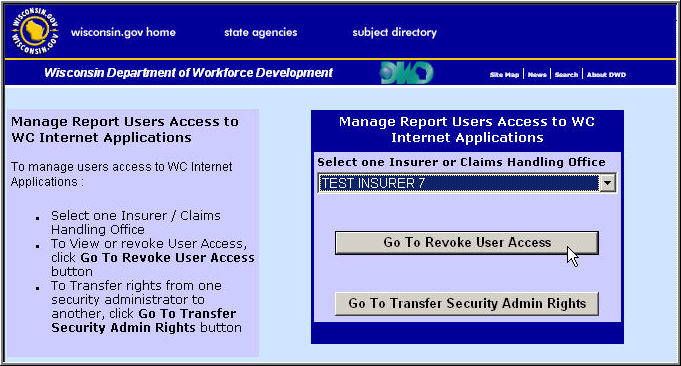
Task: Click the DWD logo graphic
Action: coord(407,73)
